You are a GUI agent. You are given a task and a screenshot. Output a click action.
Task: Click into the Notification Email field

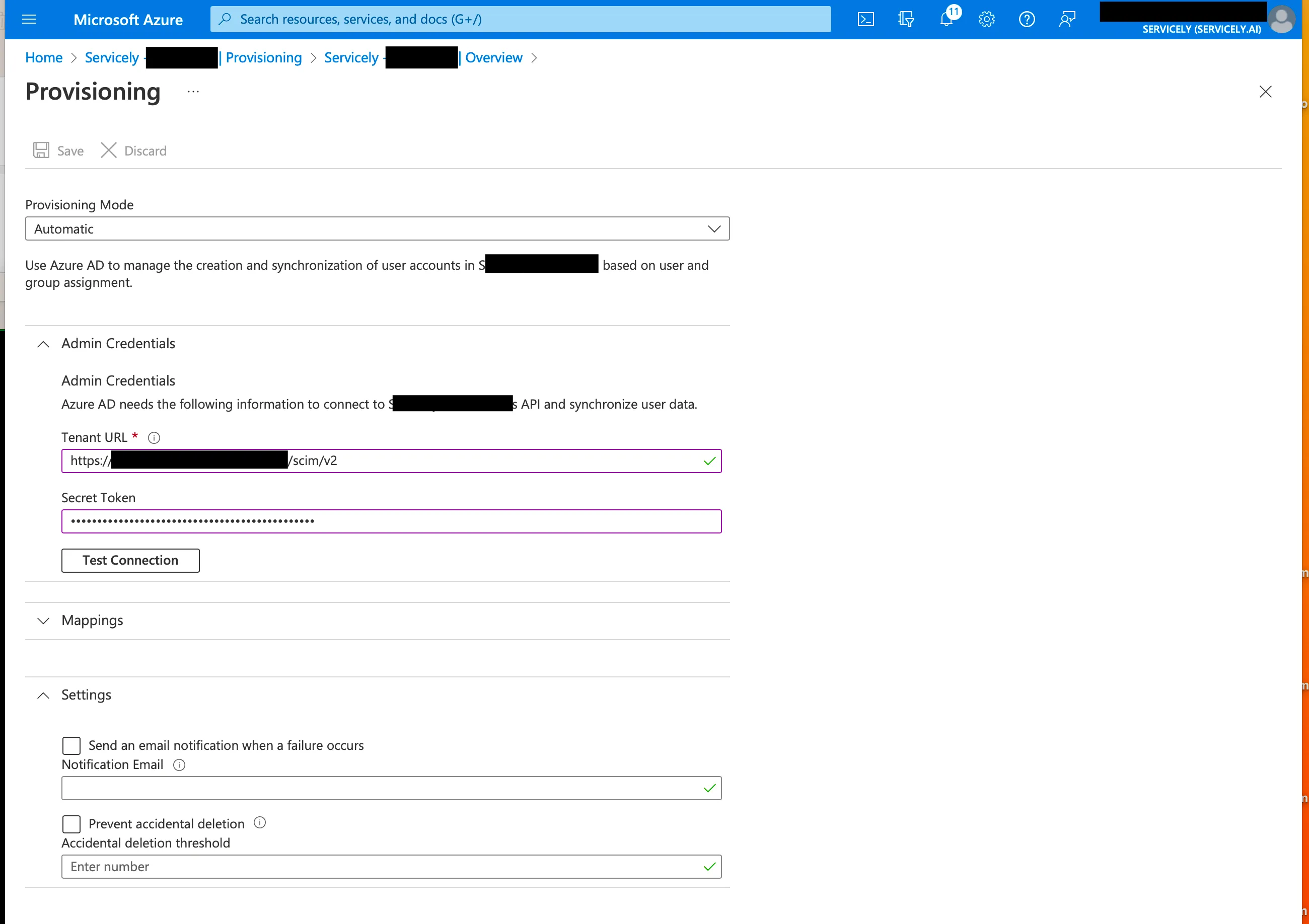(x=392, y=788)
